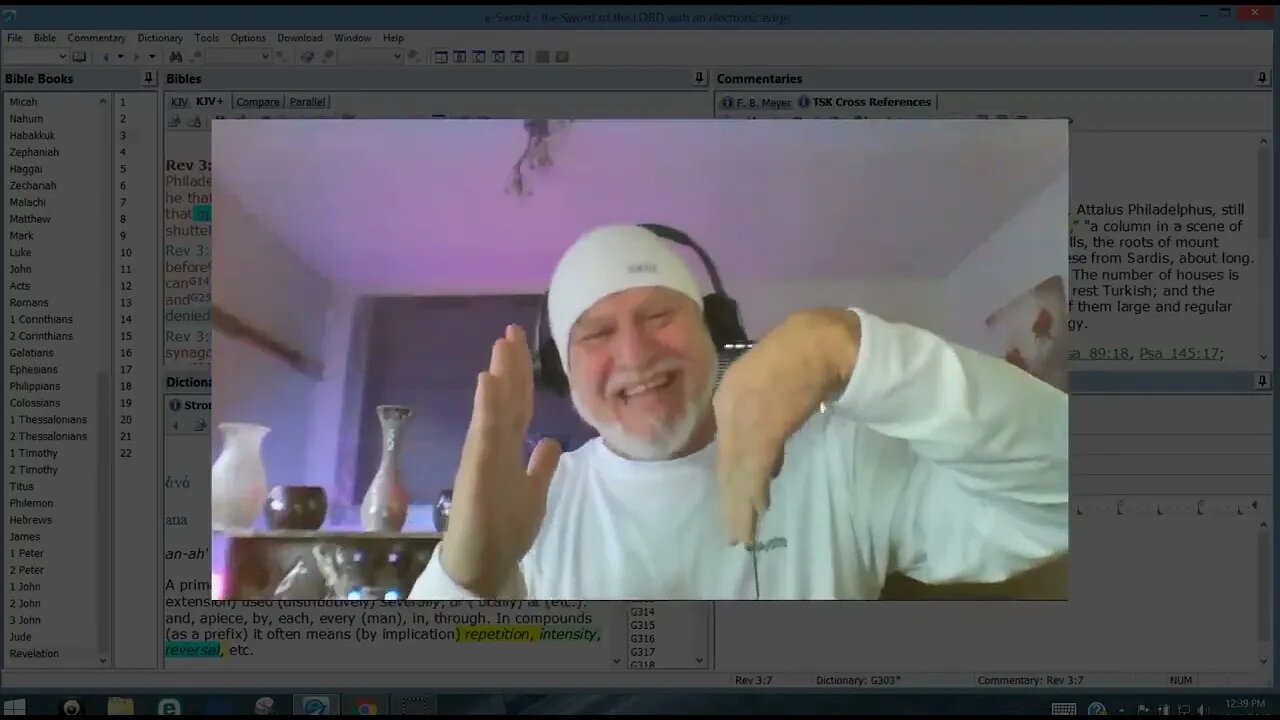Click the gray square icon after layout icons
Screen dimensions: 1280x720
(542, 57)
